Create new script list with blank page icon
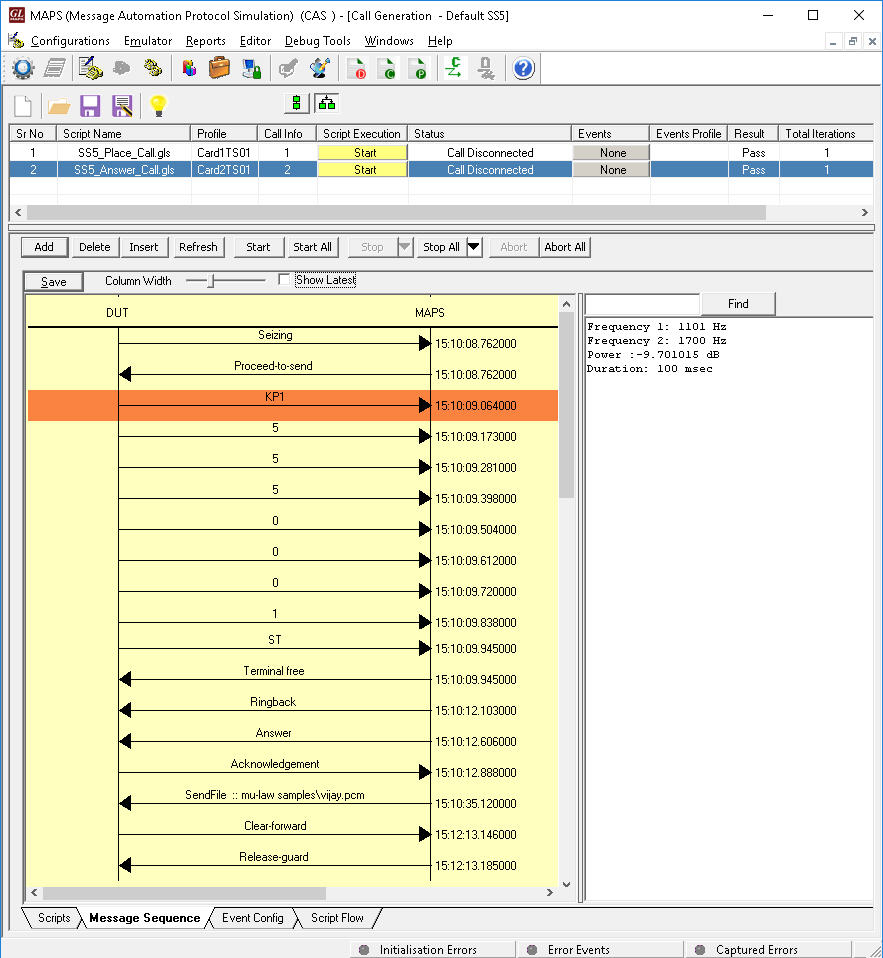 click(23, 106)
